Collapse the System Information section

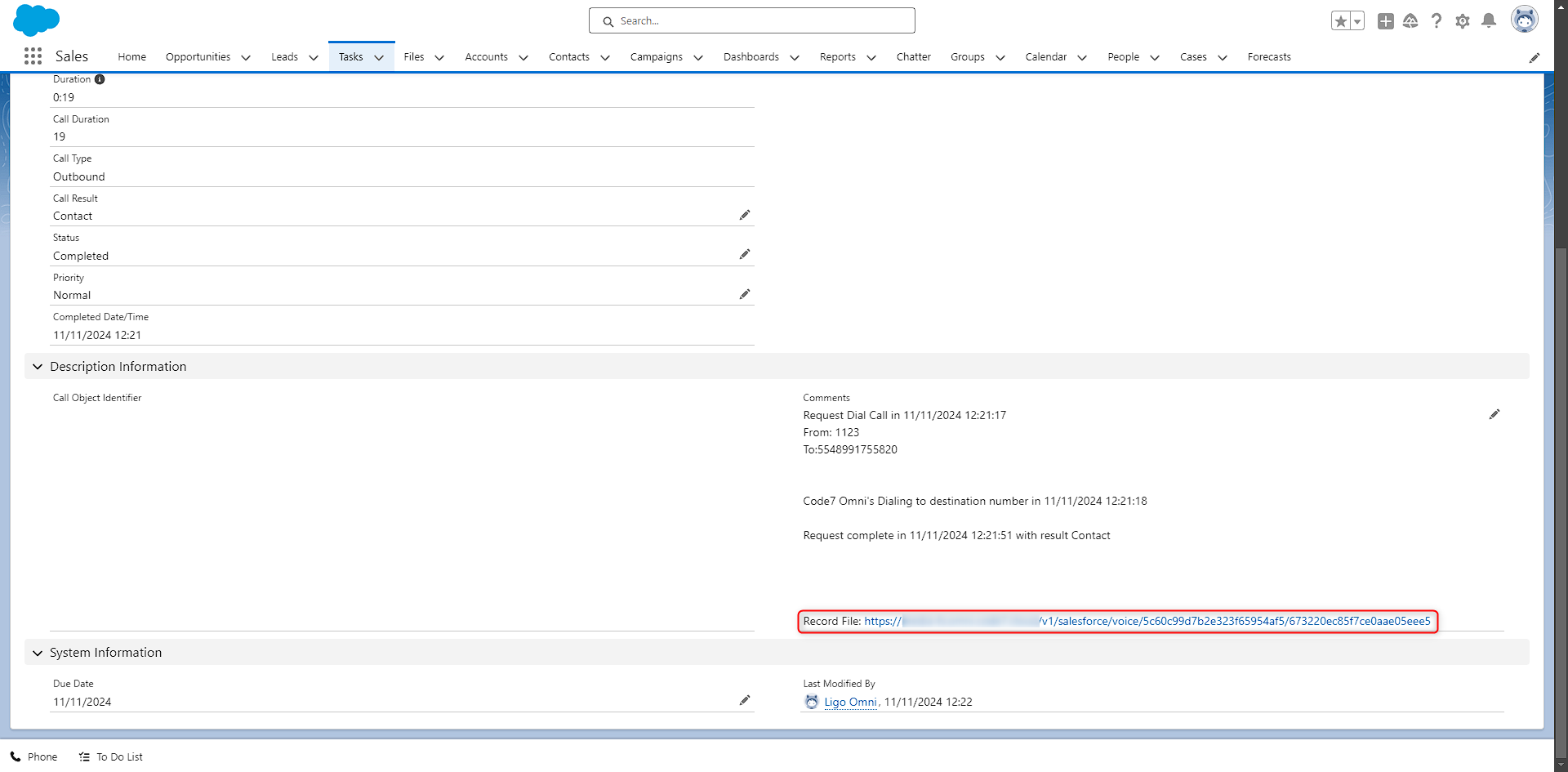[x=38, y=653]
